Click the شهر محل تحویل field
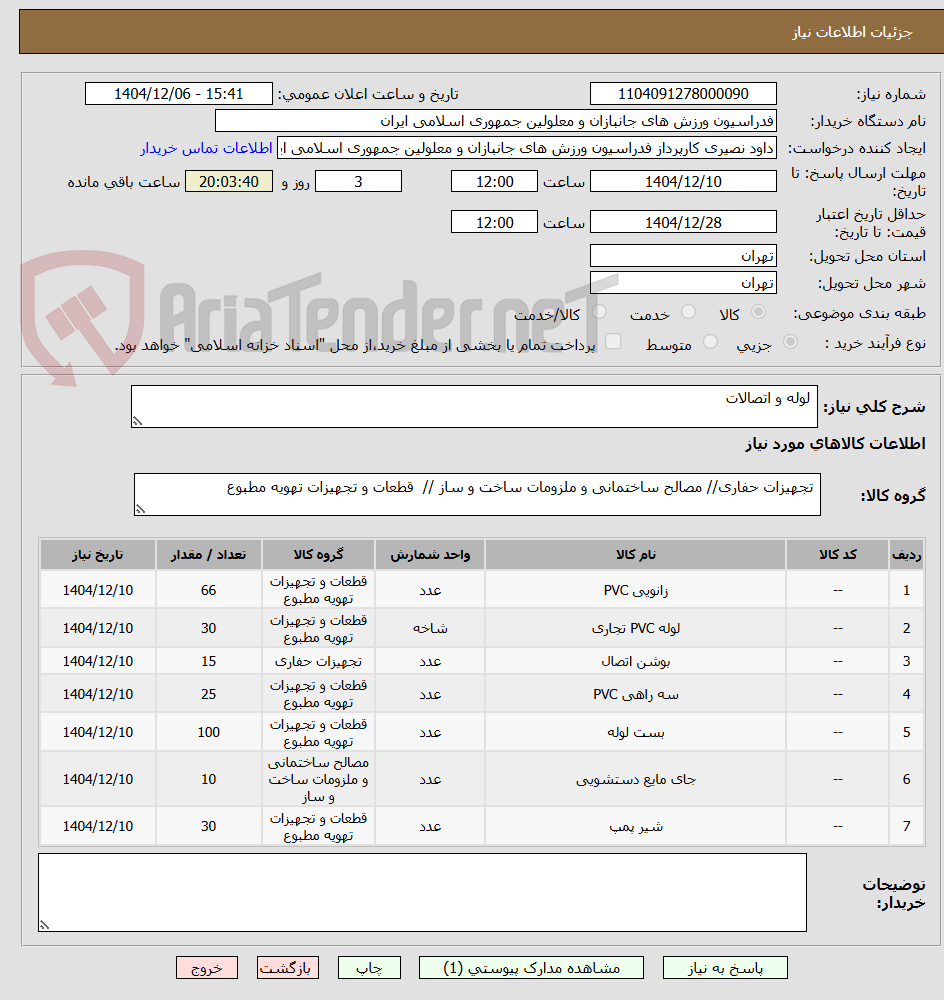Image resolution: width=944 pixels, height=1000 pixels. click(x=683, y=283)
